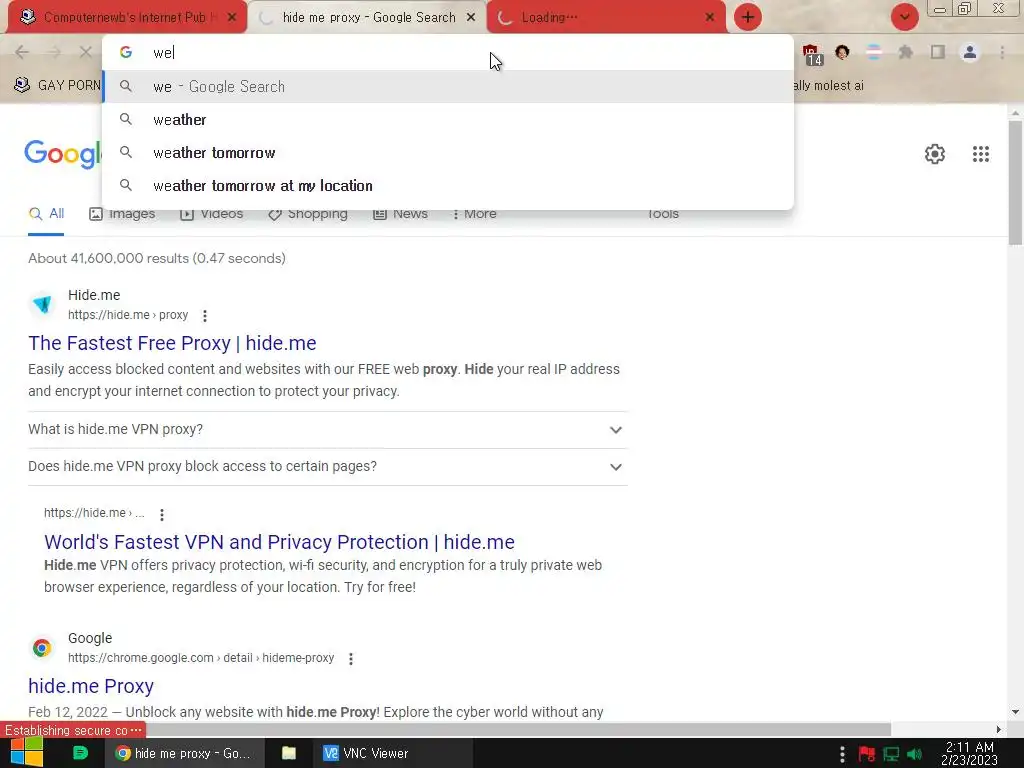This screenshot has width=1024, height=768.
Task: Switch to Shopping results
Action: click(x=308, y=214)
